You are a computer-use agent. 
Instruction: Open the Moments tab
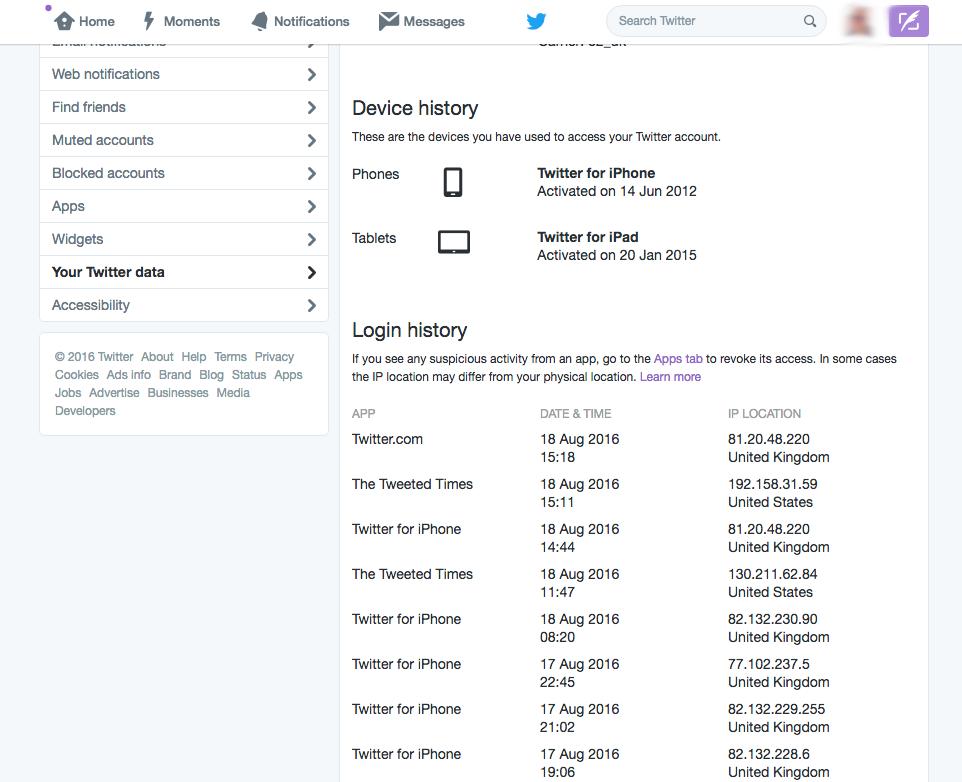click(x=182, y=21)
